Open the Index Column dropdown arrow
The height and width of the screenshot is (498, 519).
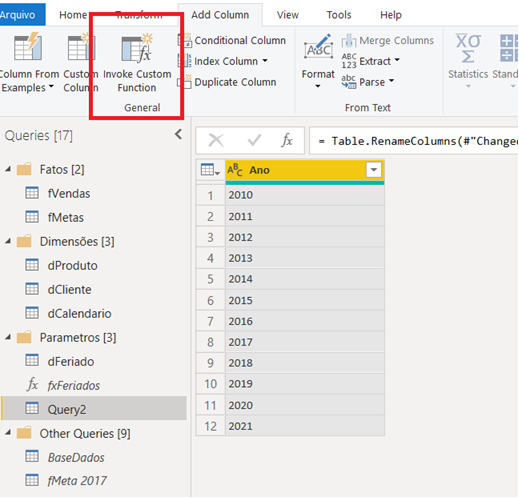pos(265,61)
